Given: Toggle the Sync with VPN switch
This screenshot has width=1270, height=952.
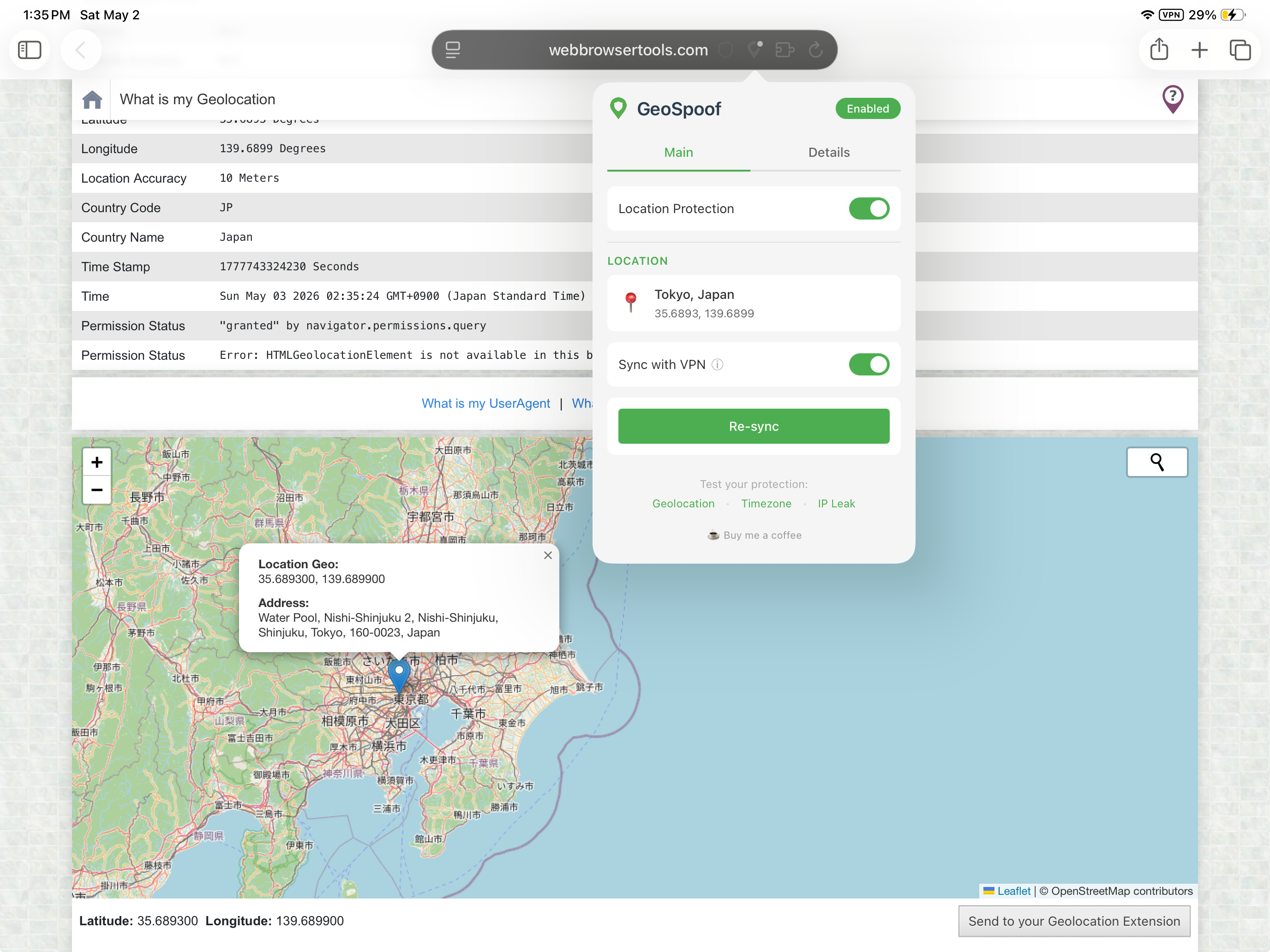Looking at the screenshot, I should pos(869,364).
